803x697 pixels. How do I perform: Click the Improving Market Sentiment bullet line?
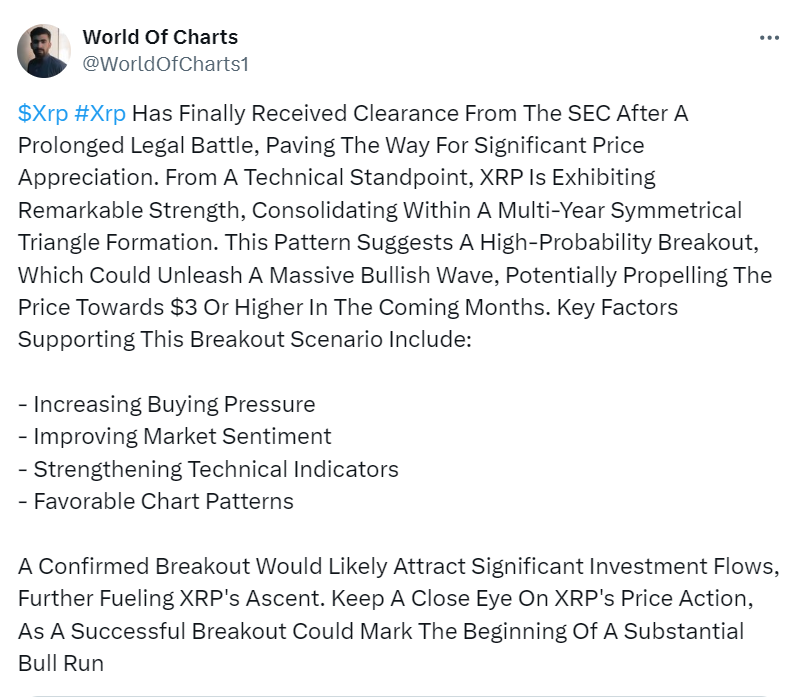[x=175, y=437]
